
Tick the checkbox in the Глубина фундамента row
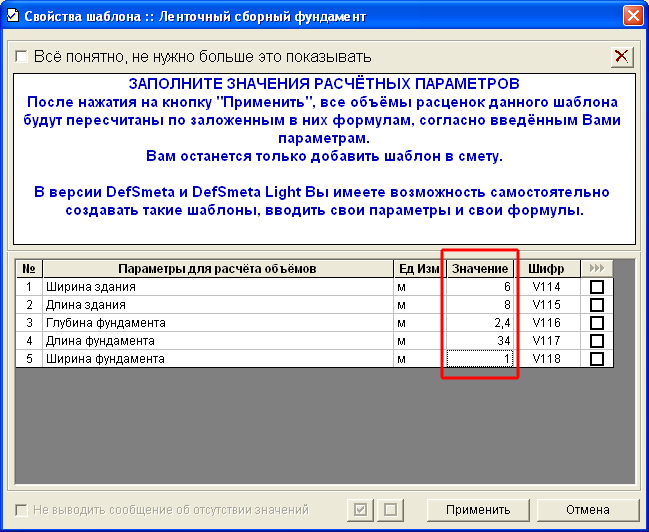tap(596, 323)
